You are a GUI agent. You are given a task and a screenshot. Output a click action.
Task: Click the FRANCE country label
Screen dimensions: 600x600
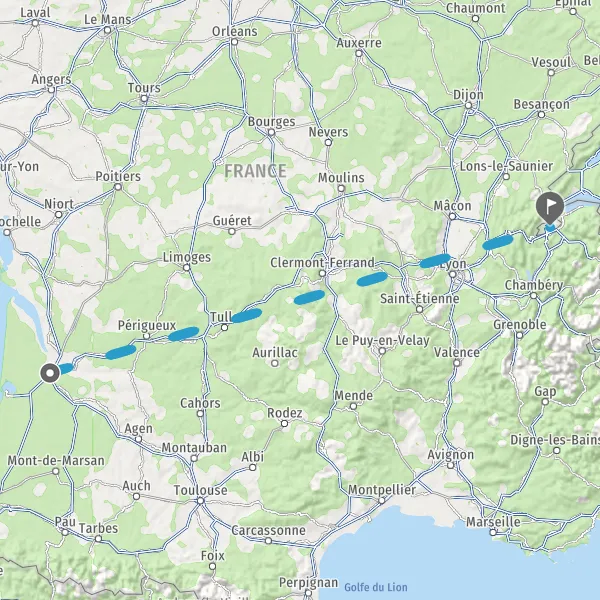pos(255,171)
